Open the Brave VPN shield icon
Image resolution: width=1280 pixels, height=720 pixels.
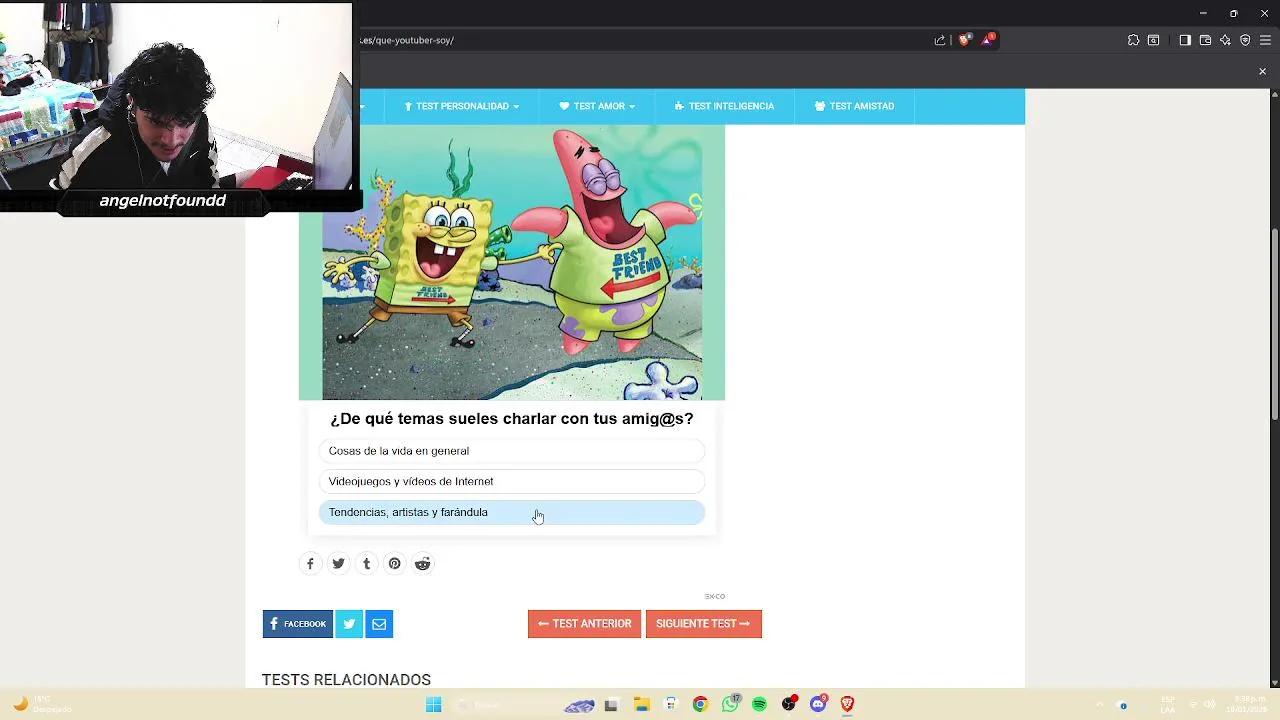pyautogui.click(x=1245, y=40)
